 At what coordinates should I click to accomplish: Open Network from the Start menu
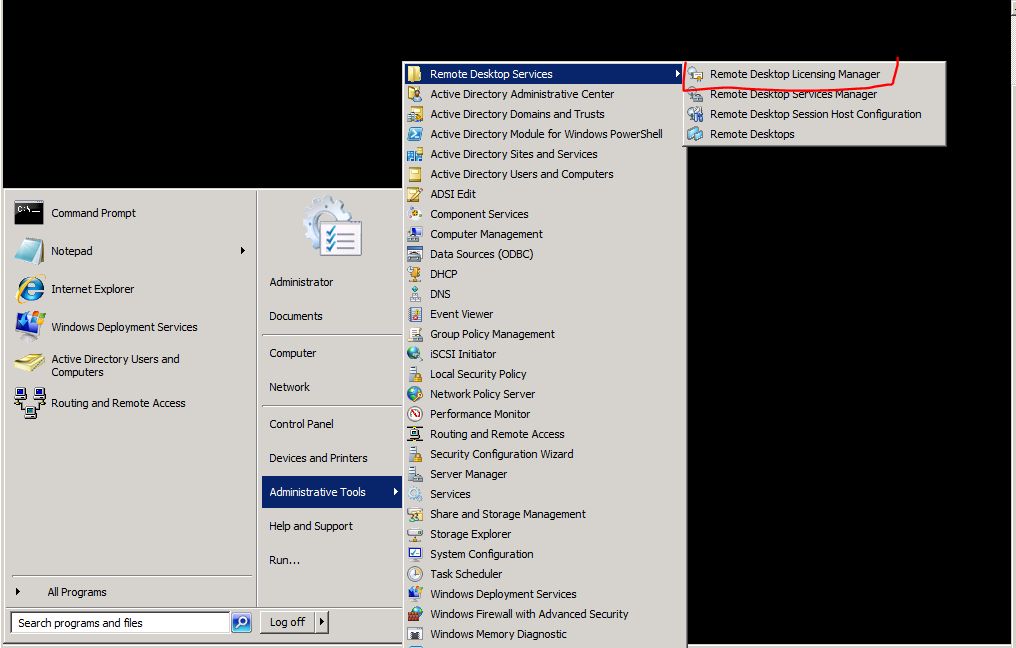pyautogui.click(x=289, y=387)
